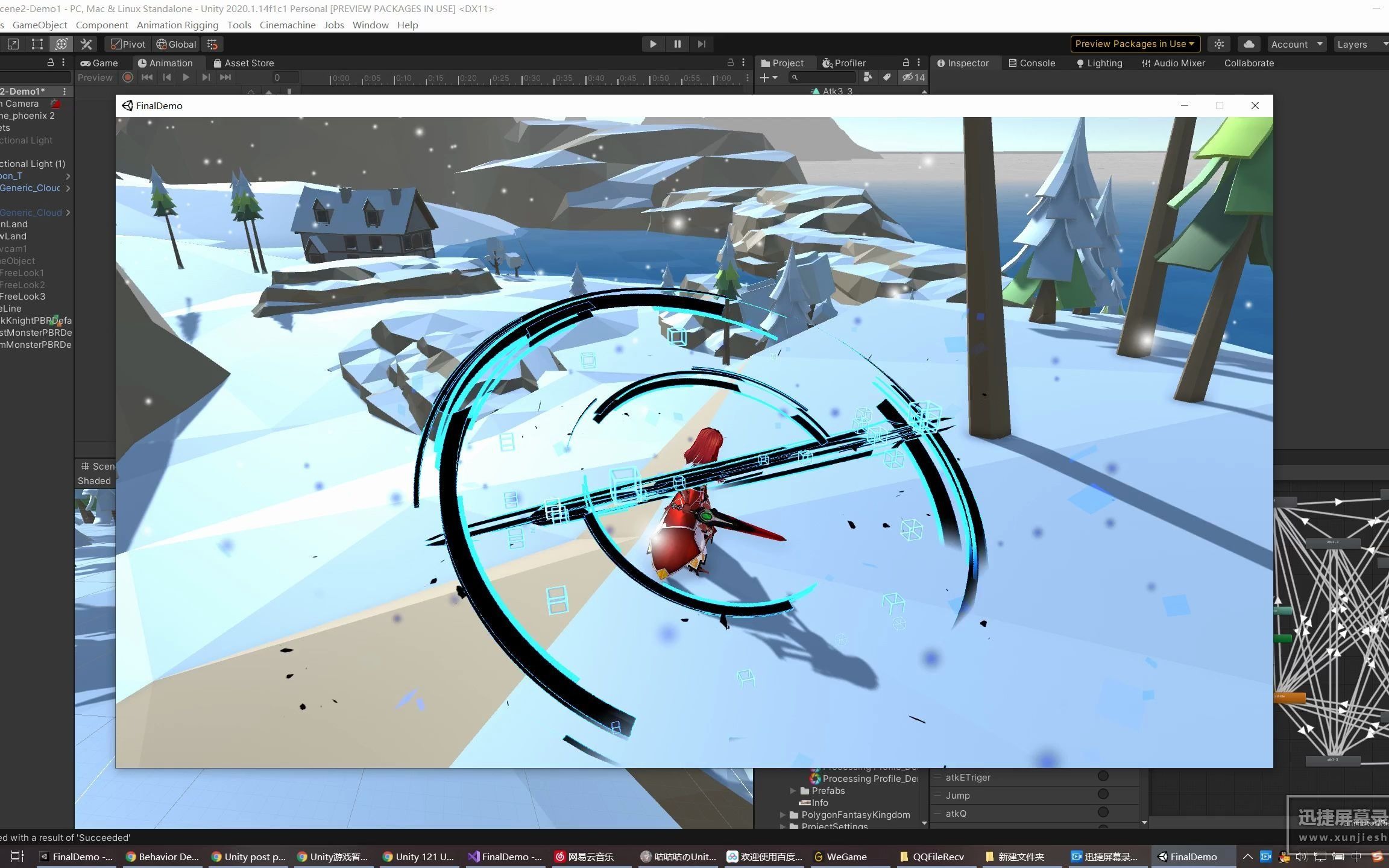Image resolution: width=1389 pixels, height=868 pixels.
Task: Open the Window menu
Action: coord(370,25)
